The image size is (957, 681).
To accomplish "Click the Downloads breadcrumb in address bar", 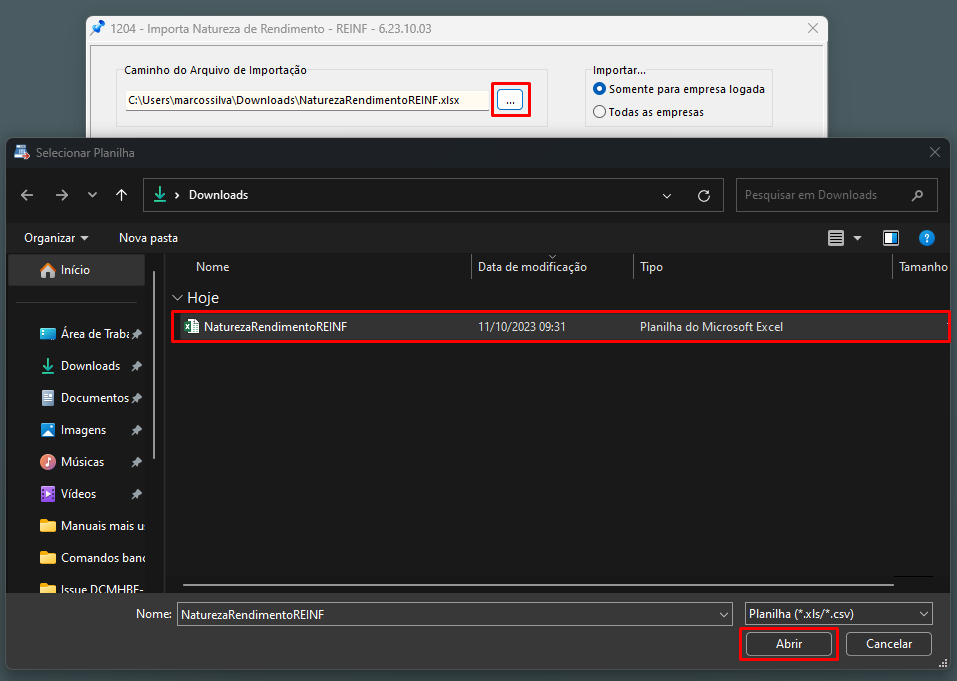I will (x=218, y=195).
